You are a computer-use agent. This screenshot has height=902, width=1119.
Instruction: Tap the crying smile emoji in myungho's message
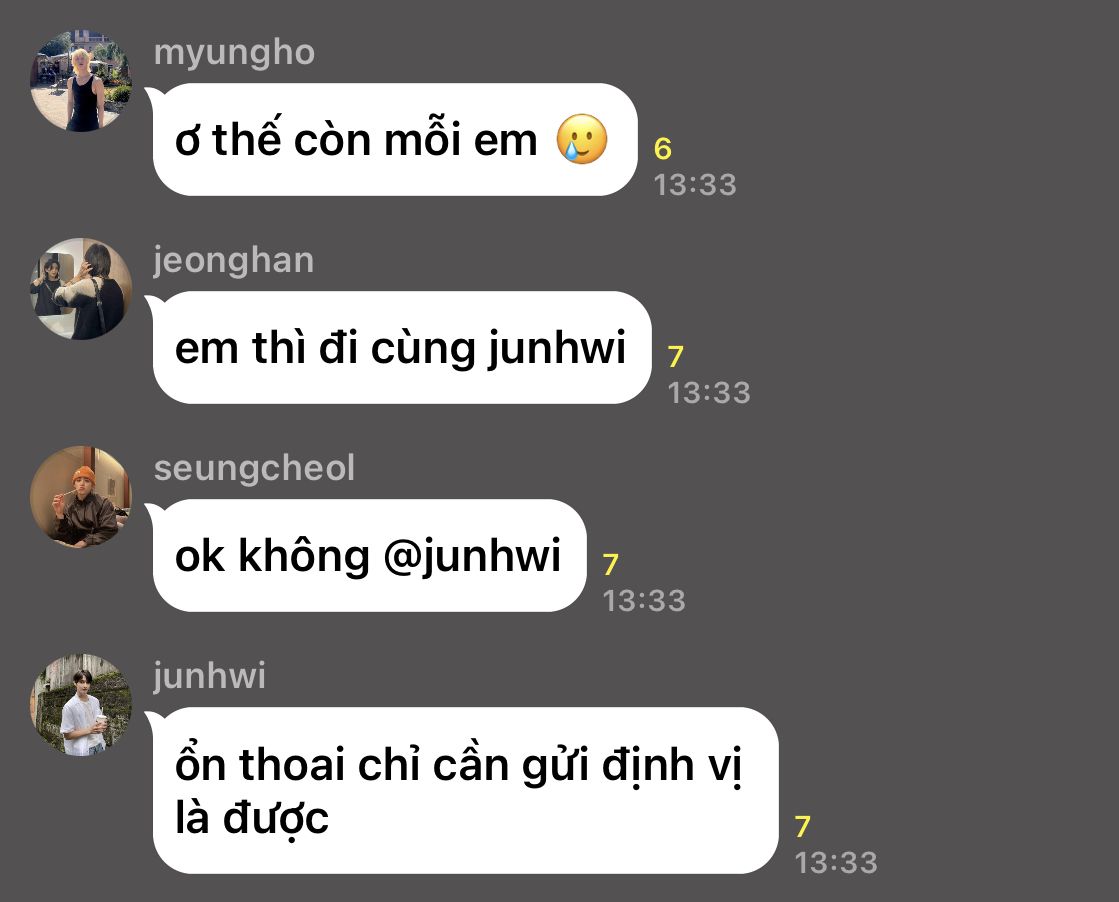[x=582, y=139]
